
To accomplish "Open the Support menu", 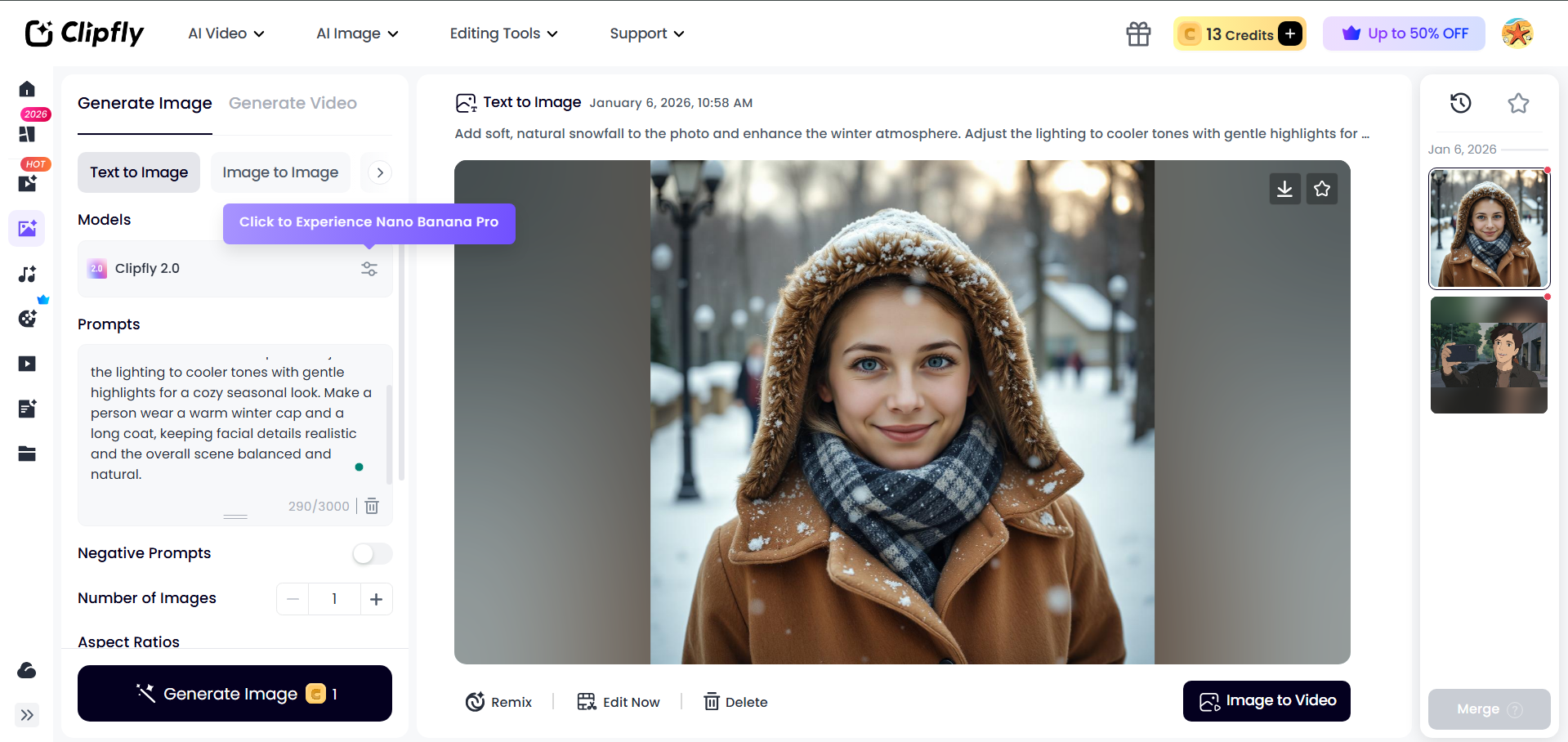I will (x=646, y=34).
